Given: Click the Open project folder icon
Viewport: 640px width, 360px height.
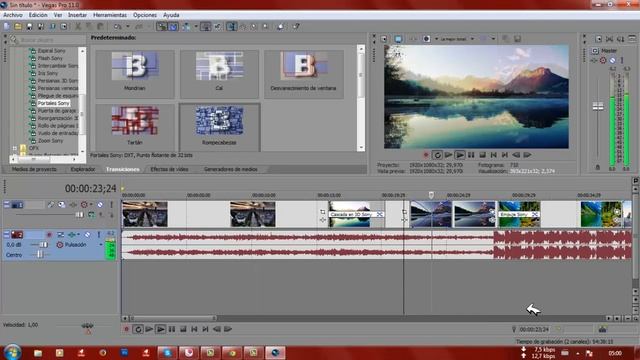Looking at the screenshot, I should point(18,27).
